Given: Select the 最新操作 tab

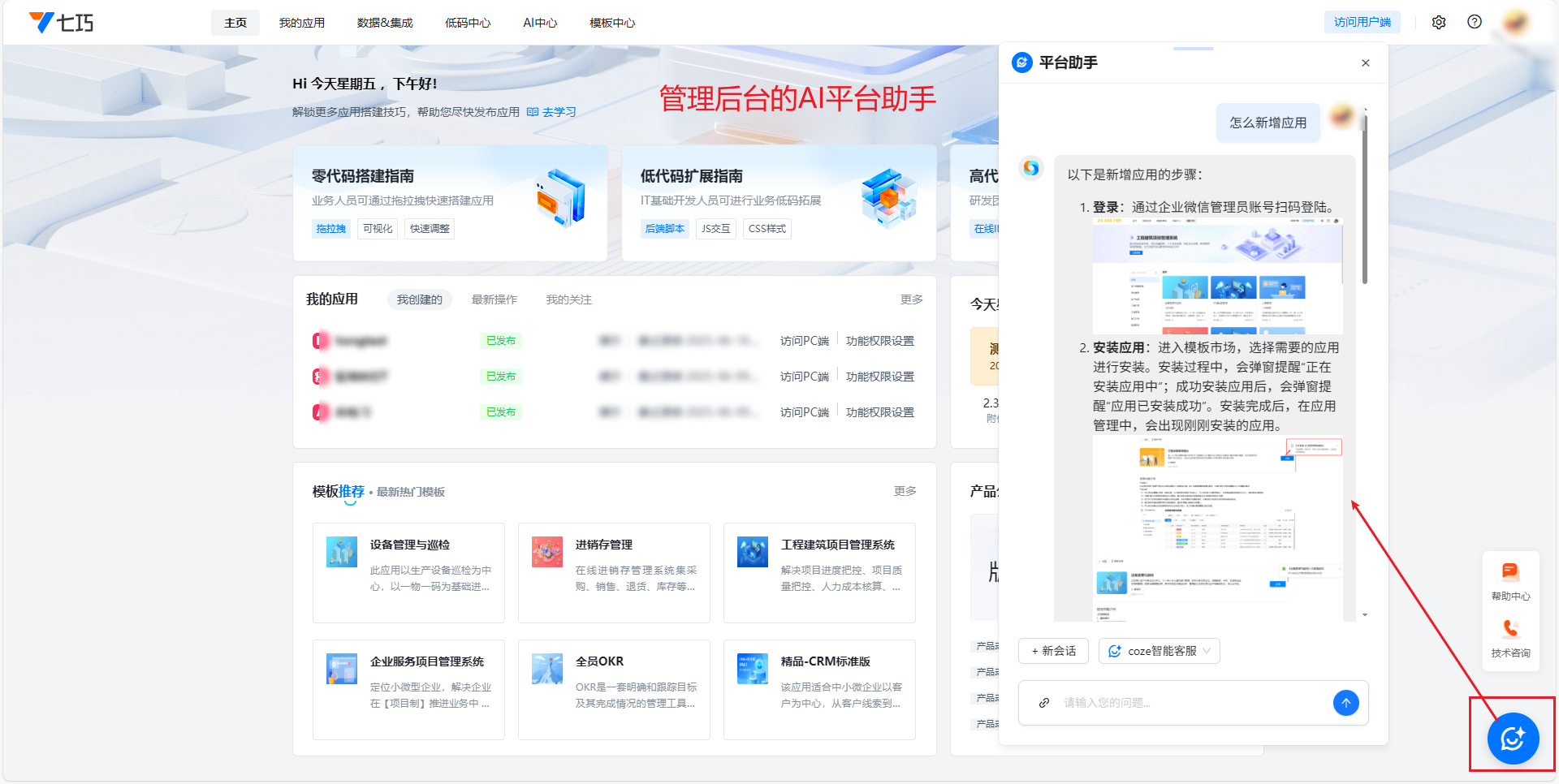Looking at the screenshot, I should click(x=494, y=300).
